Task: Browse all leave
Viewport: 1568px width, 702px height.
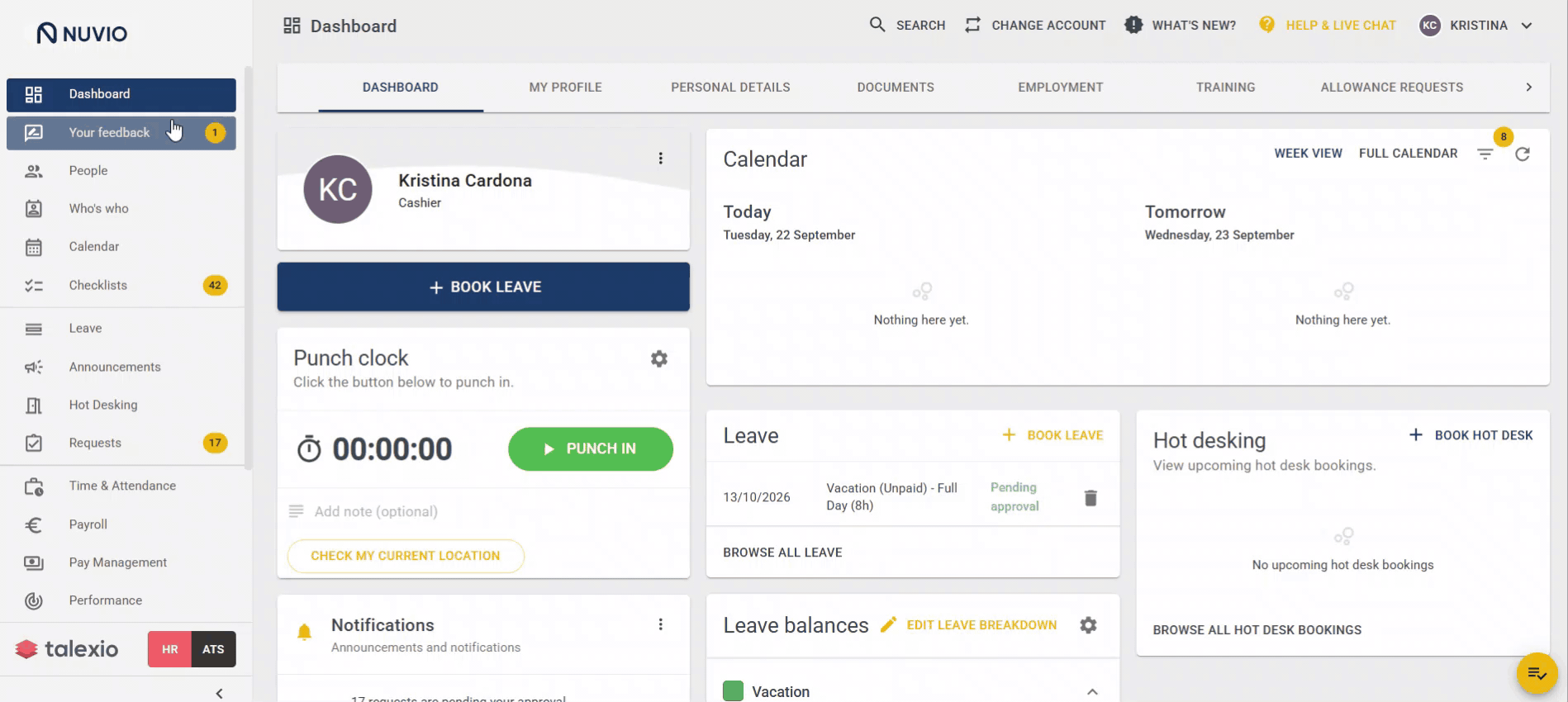Action: tap(782, 553)
